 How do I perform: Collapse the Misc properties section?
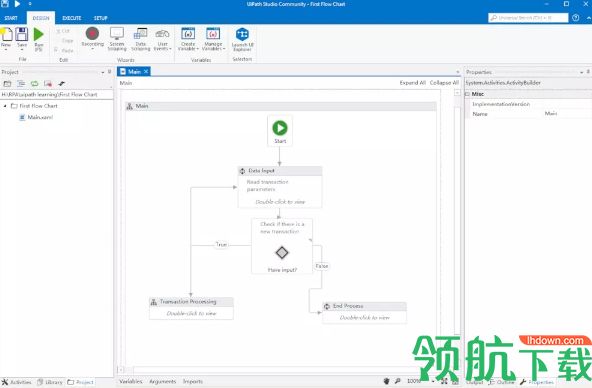467,94
